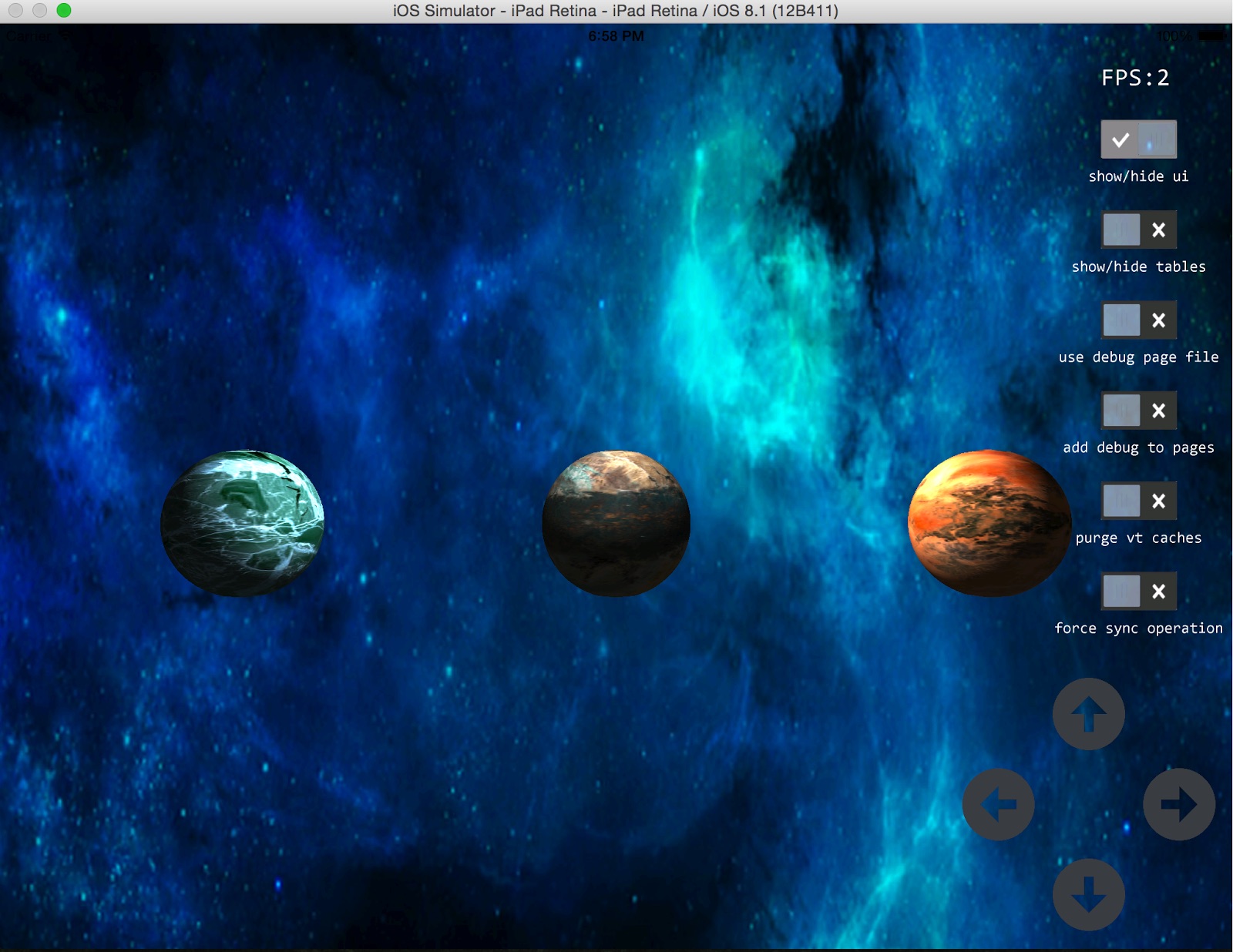Image resolution: width=1233 pixels, height=952 pixels.
Task: Click the green zoom window button
Action: [x=64, y=10]
